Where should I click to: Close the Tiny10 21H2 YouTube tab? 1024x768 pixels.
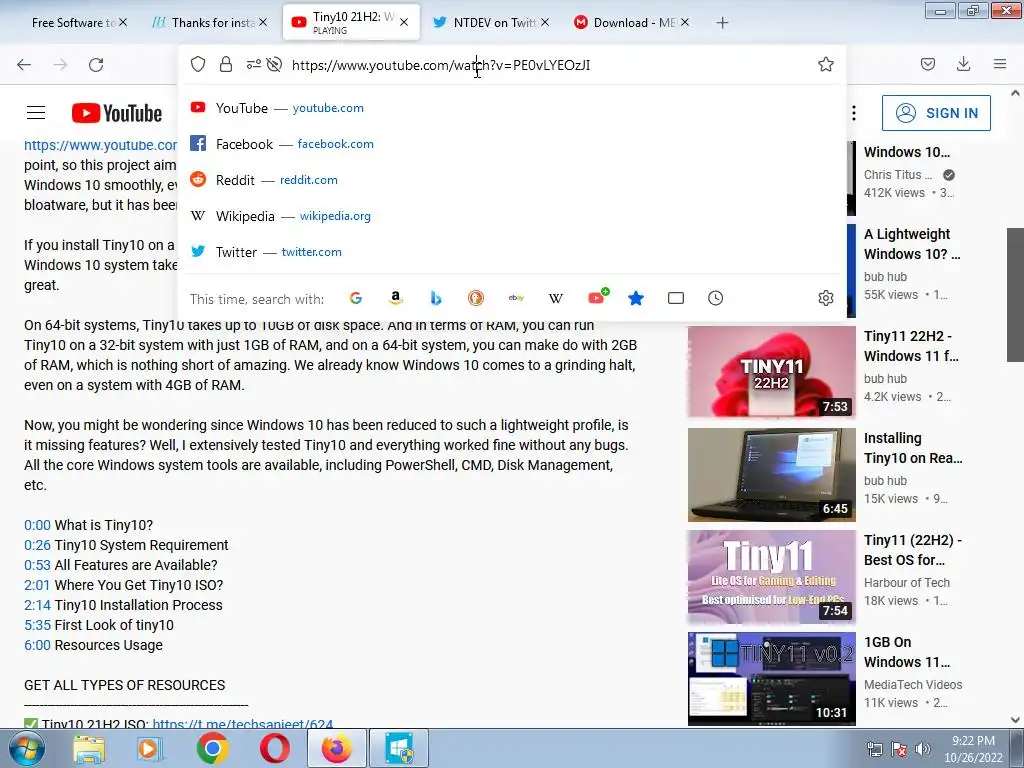pos(404,22)
